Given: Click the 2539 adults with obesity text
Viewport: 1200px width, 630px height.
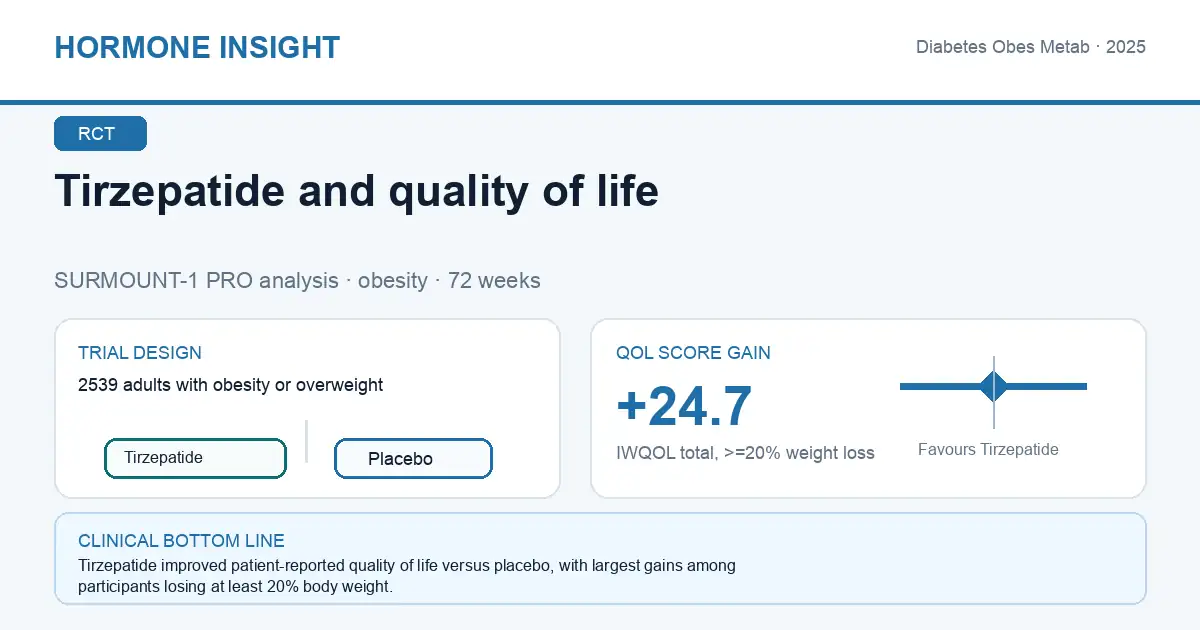Looking at the screenshot, I should 230,385.
